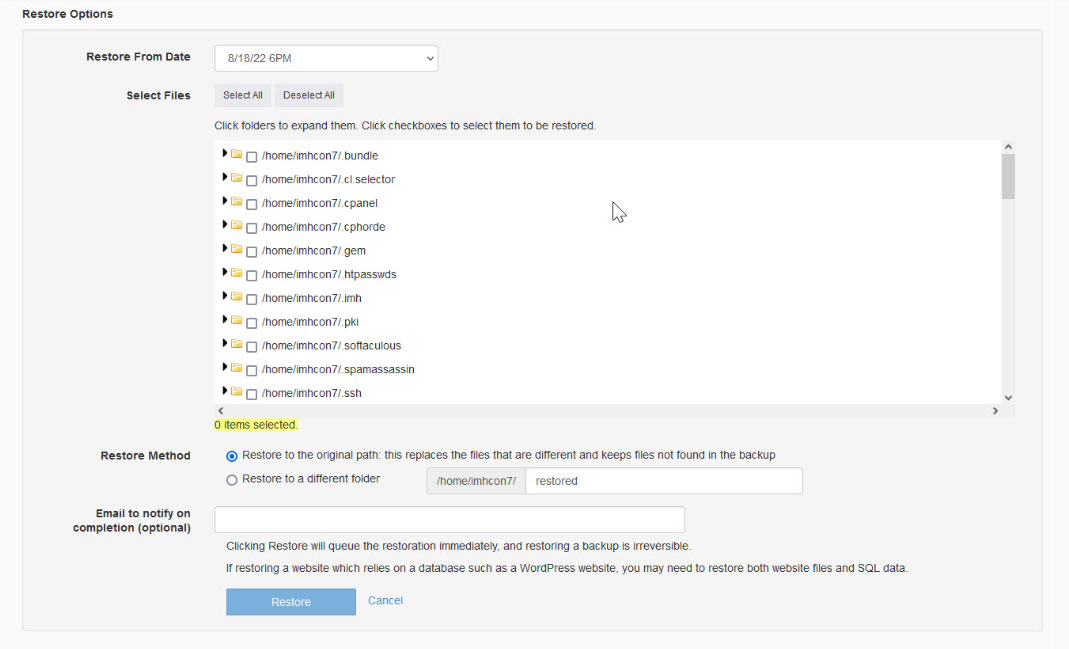The width and height of the screenshot is (1069, 649).
Task: Expand the .cphorde folder arrow
Action: click(x=224, y=224)
